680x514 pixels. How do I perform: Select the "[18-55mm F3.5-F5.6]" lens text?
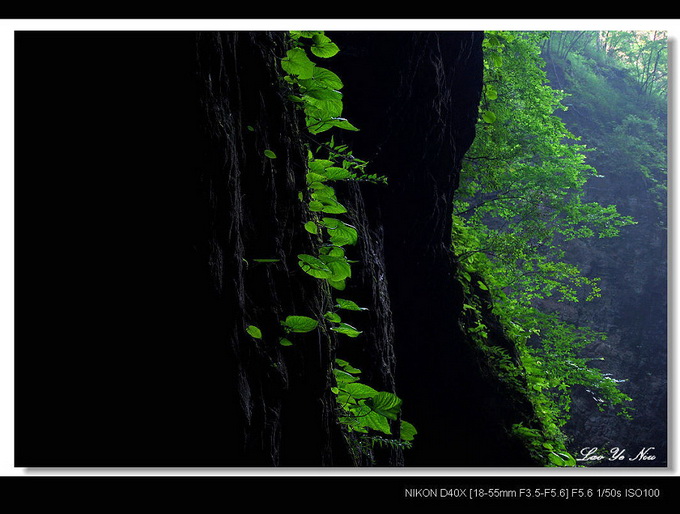click(519, 493)
